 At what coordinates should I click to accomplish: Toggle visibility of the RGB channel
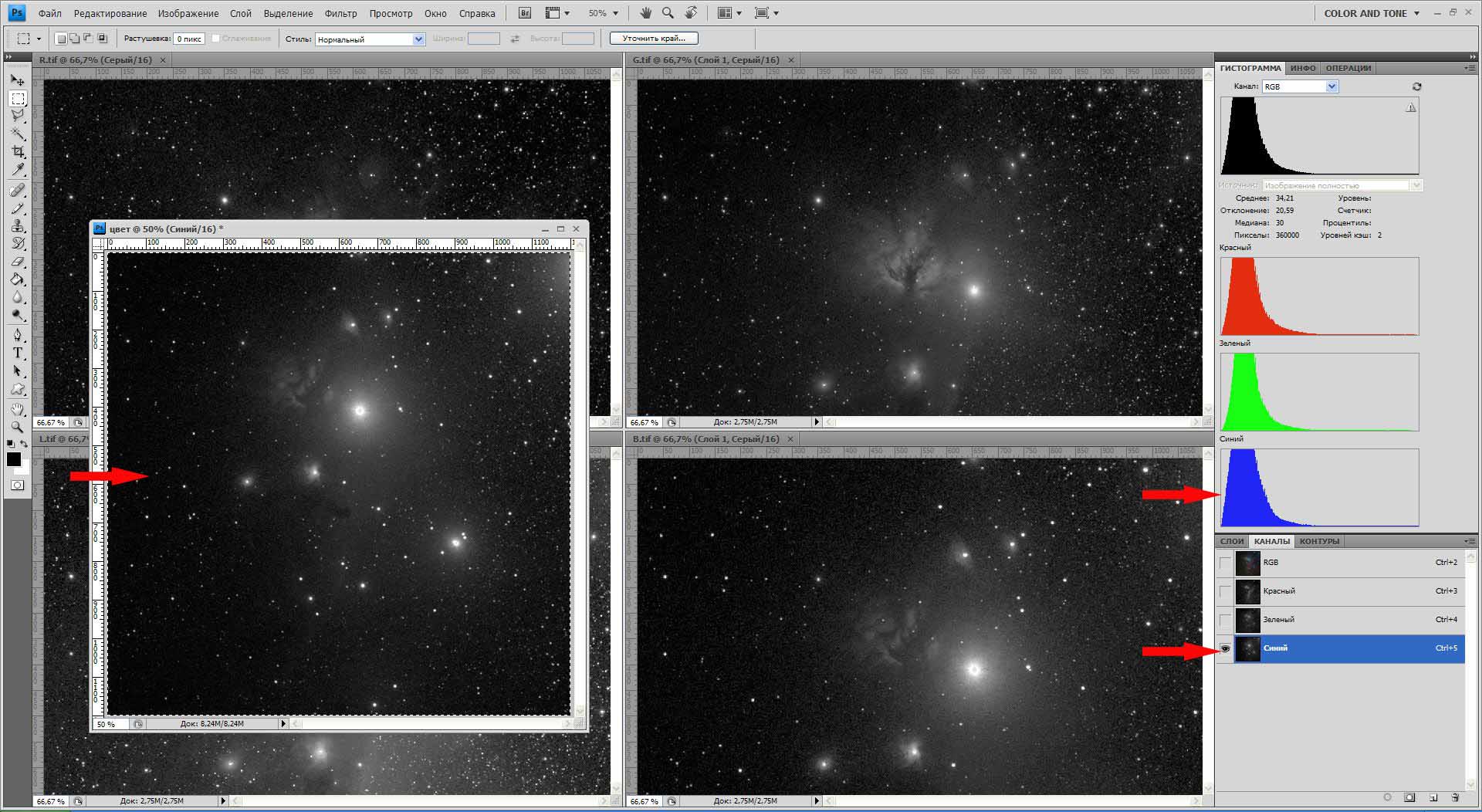pos(1225,563)
